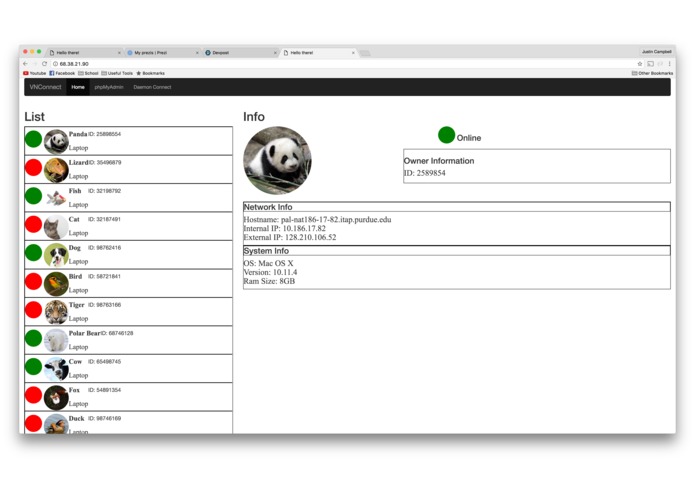
Task: Click the green status dot beside Panda
Action: (x=34, y=139)
